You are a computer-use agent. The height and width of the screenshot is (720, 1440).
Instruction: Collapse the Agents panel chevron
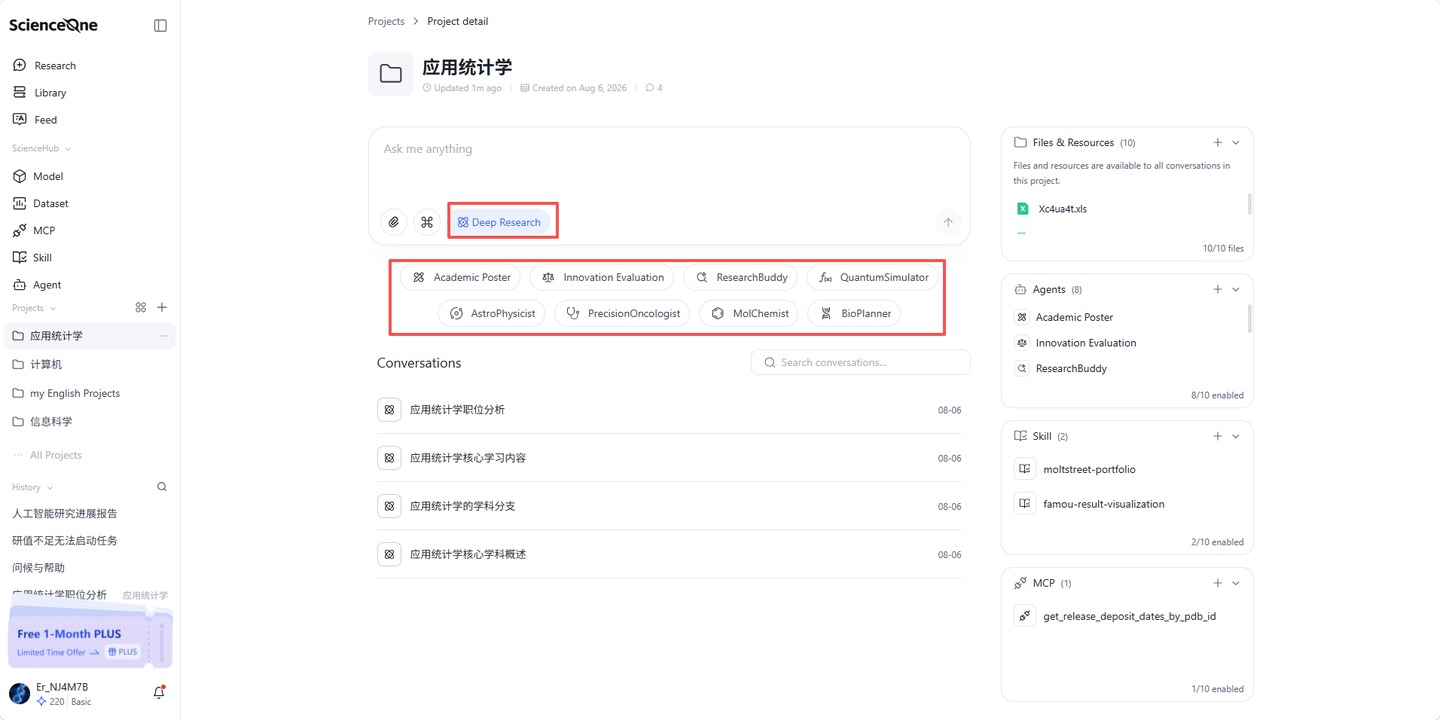point(1236,290)
